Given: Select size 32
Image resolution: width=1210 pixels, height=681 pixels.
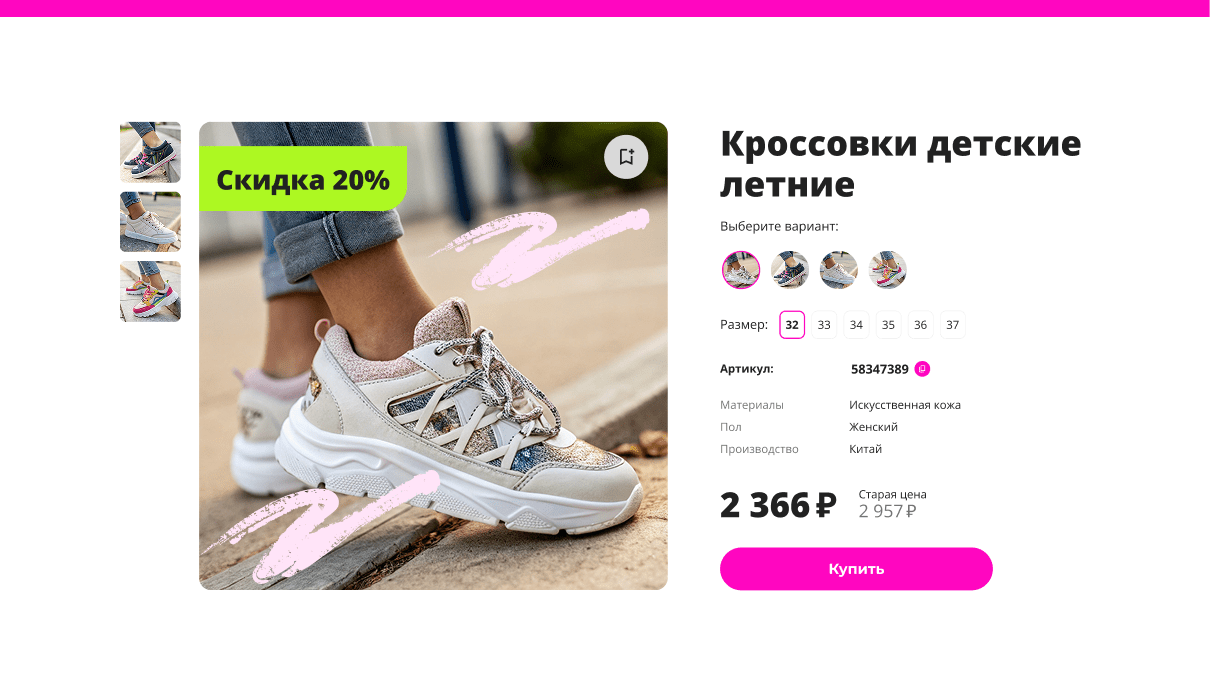Looking at the screenshot, I should click(x=792, y=325).
